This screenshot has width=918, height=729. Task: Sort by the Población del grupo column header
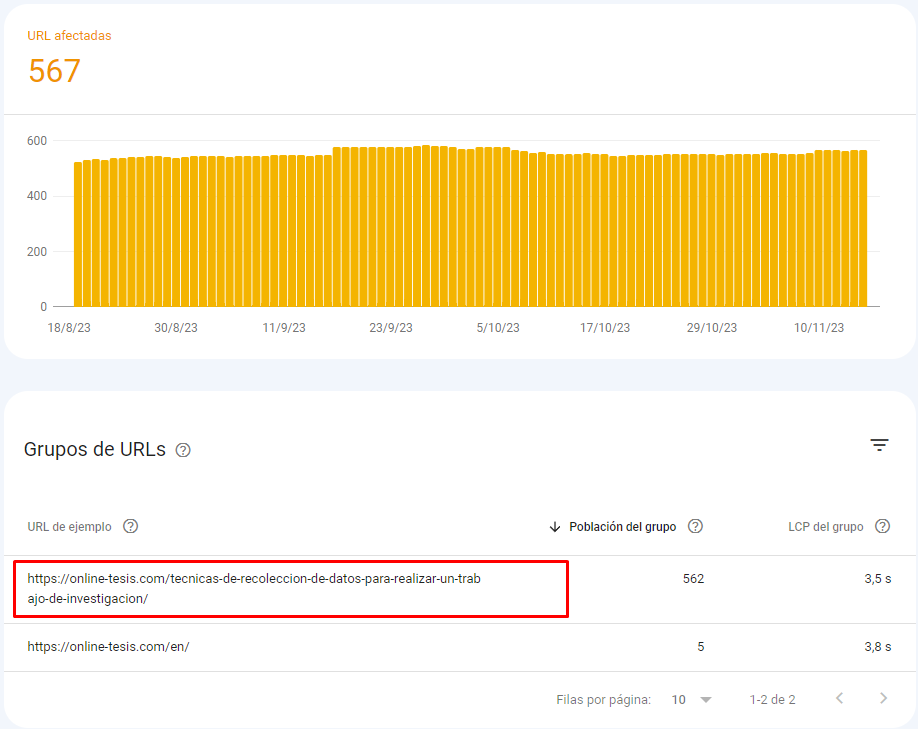pyautogui.click(x=622, y=527)
